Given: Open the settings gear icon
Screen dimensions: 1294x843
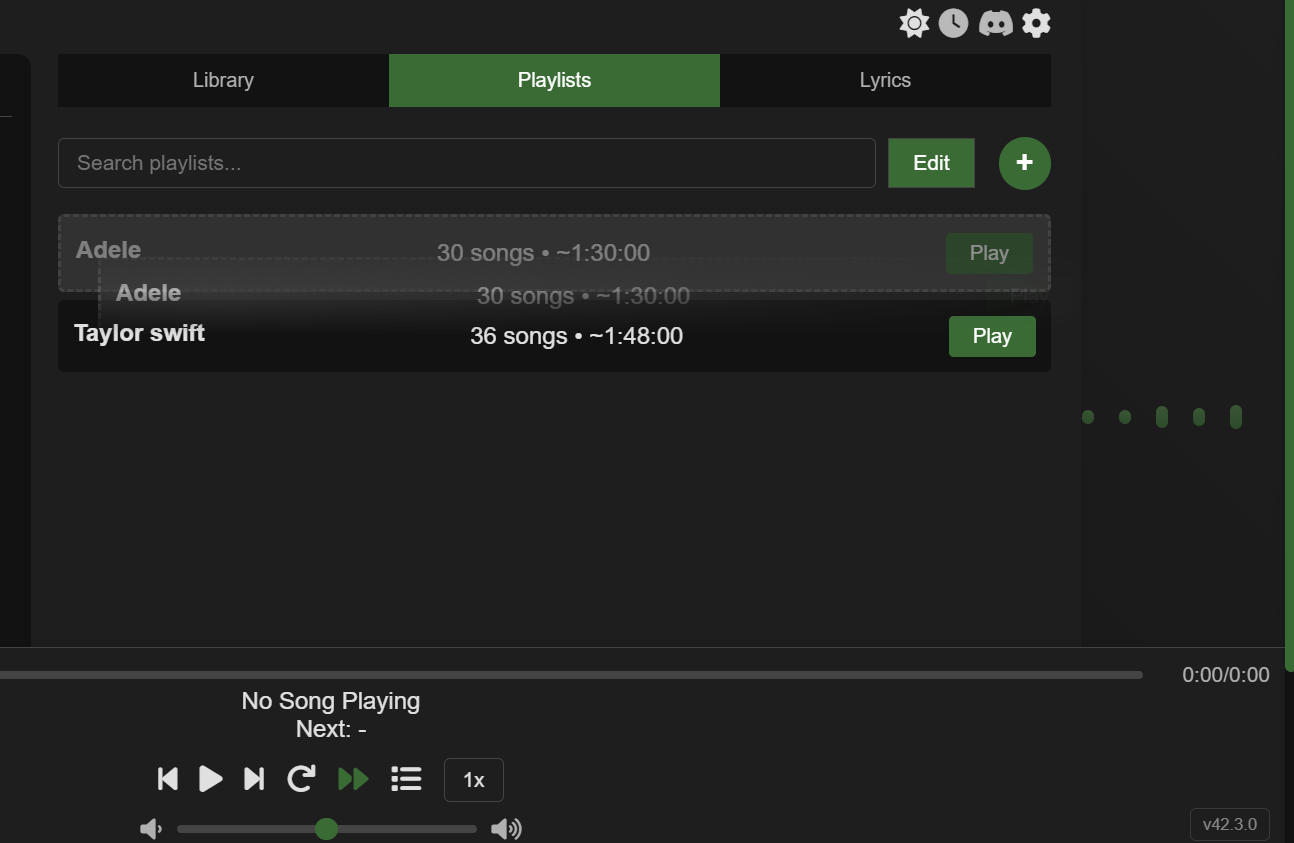Looking at the screenshot, I should pos(1036,23).
